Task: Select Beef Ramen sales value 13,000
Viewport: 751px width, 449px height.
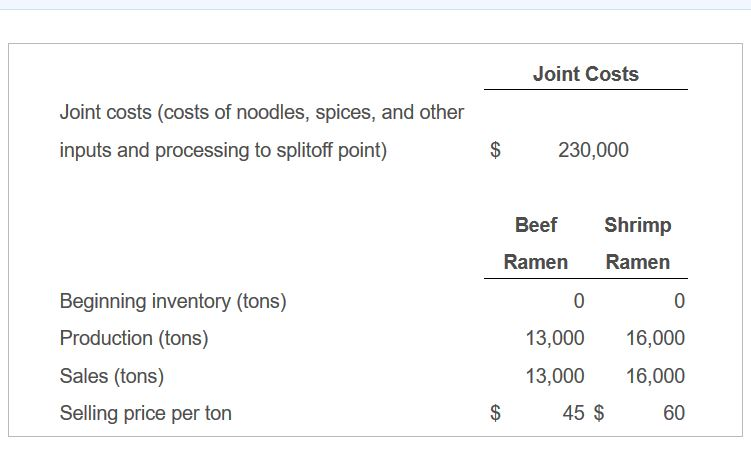Action: click(555, 376)
